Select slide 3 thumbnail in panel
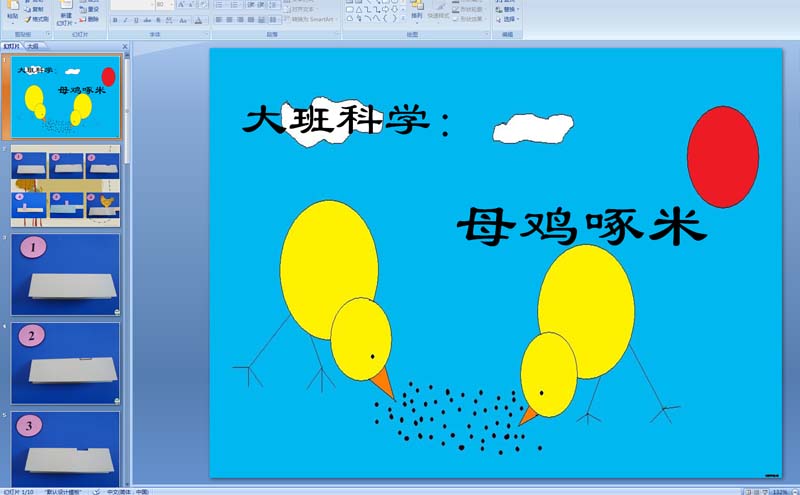This screenshot has height=495, width=800. pos(66,274)
